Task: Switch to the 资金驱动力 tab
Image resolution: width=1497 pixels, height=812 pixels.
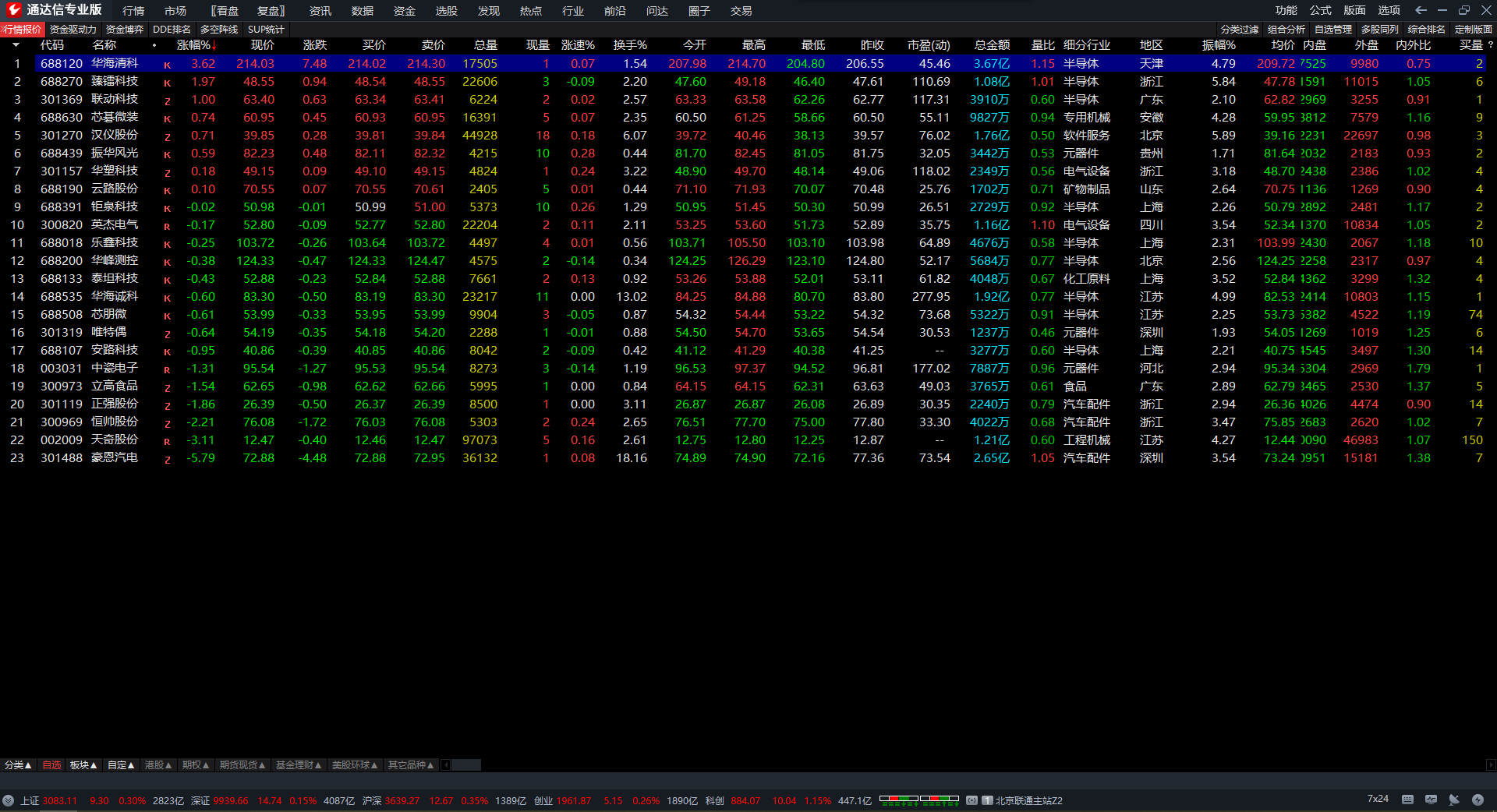Action: tap(73, 30)
